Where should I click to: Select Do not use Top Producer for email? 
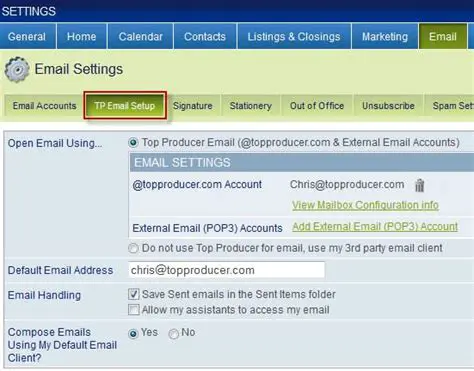tap(133, 248)
